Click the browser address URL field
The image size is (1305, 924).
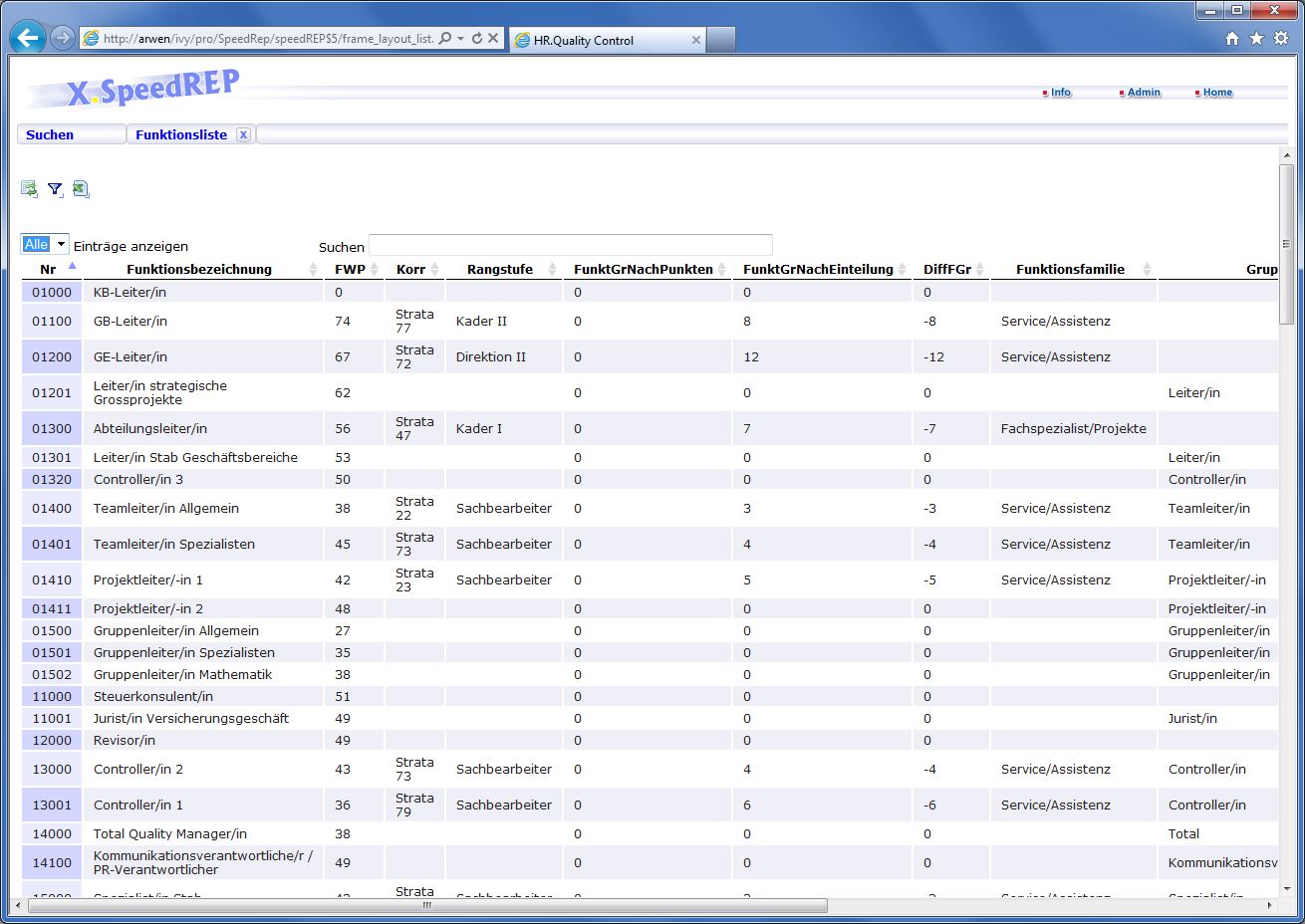[268, 39]
